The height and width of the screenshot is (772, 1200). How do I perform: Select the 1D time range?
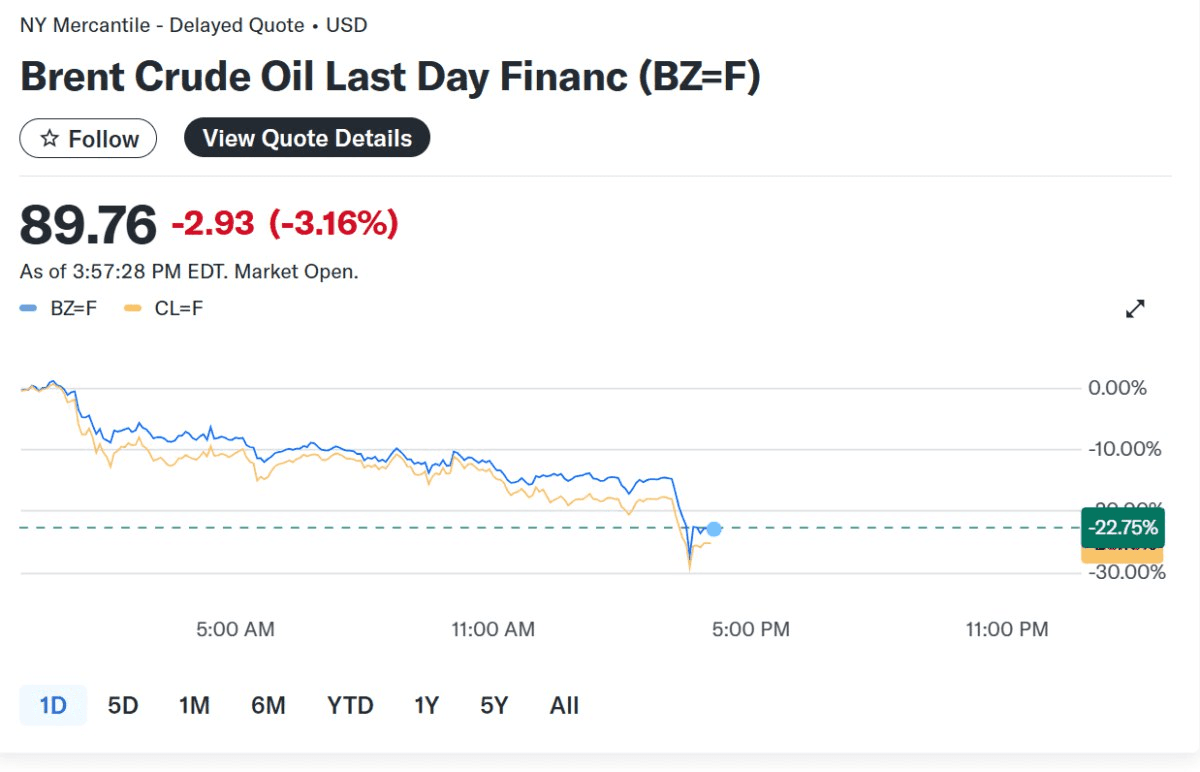53,706
